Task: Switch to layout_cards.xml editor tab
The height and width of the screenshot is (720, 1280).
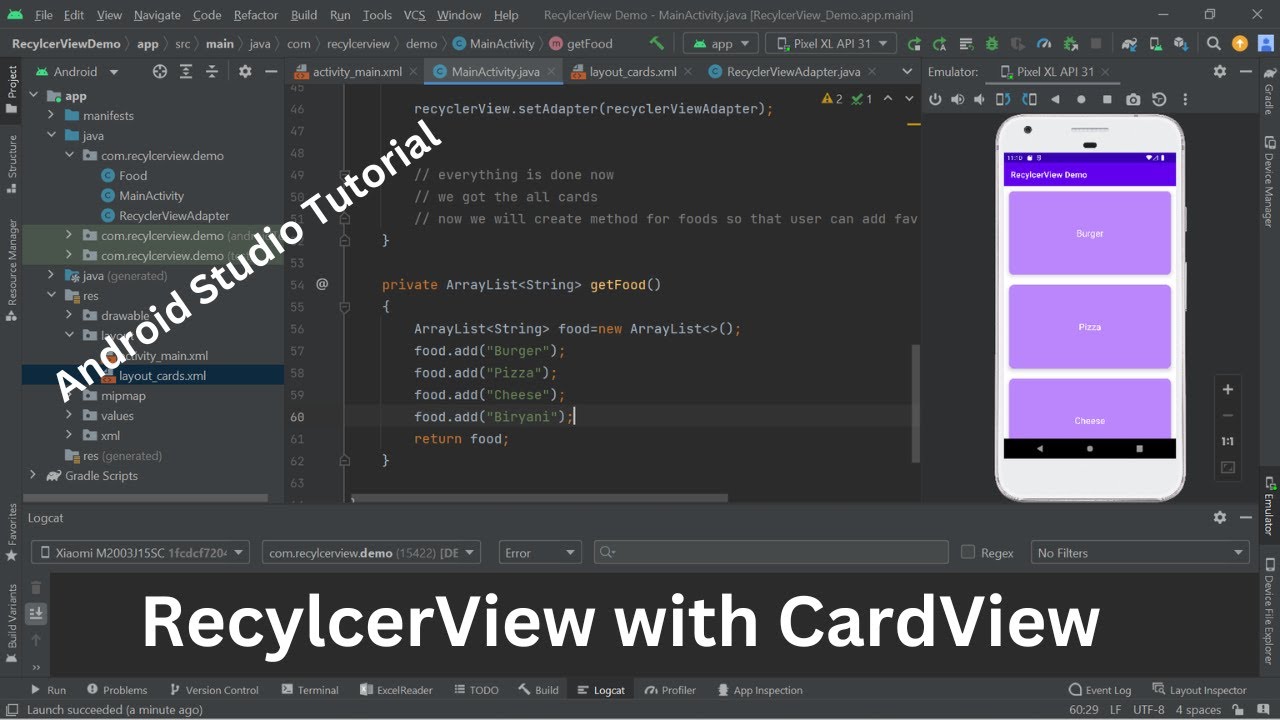Action: pos(632,72)
